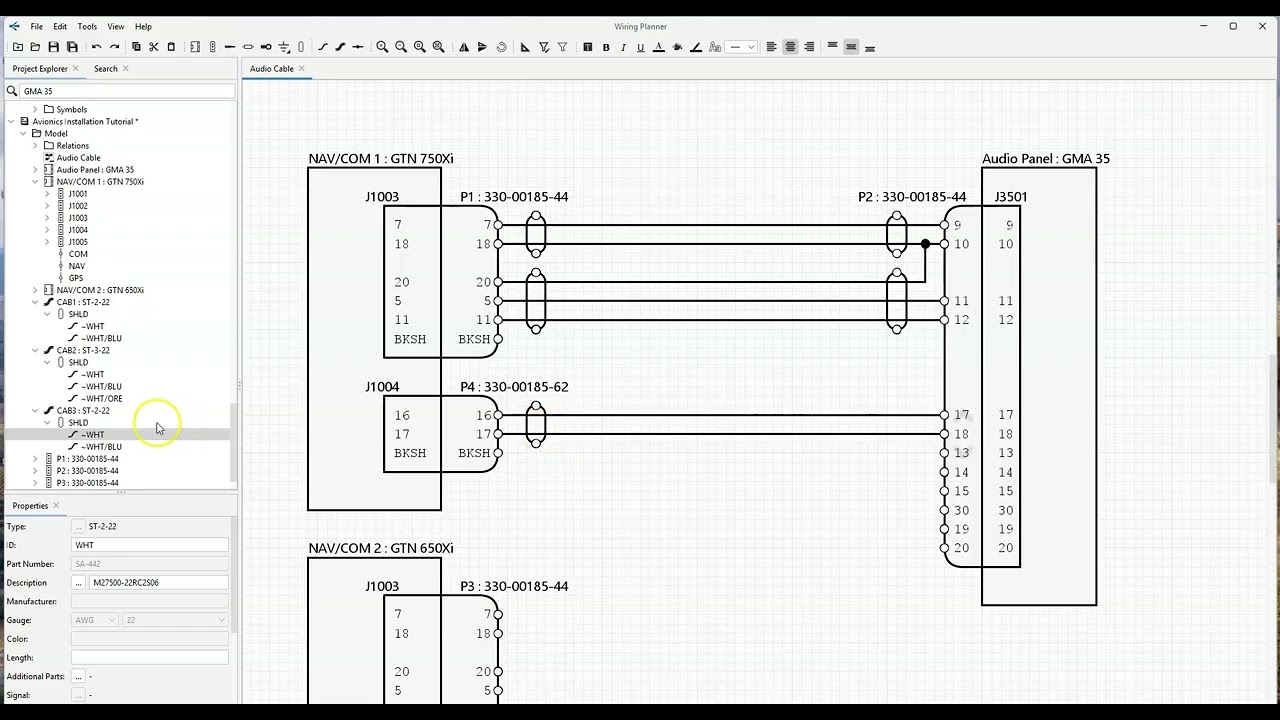Click the Additional Parts (...) button

pos(78,677)
